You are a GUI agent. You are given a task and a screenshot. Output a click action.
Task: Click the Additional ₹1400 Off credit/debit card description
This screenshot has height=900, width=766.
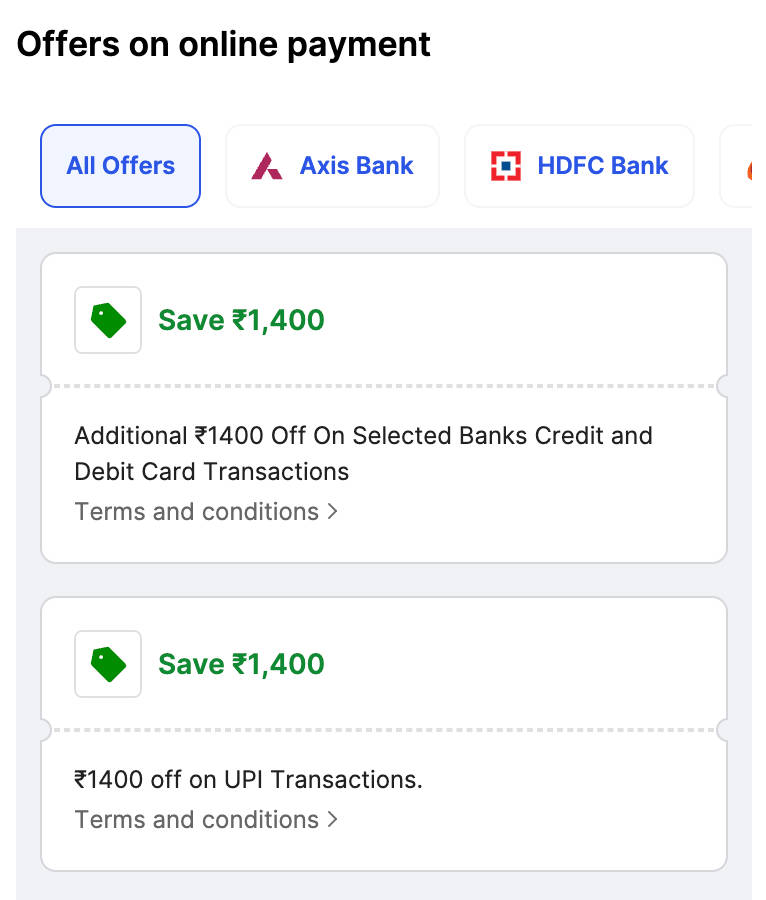[x=363, y=436]
